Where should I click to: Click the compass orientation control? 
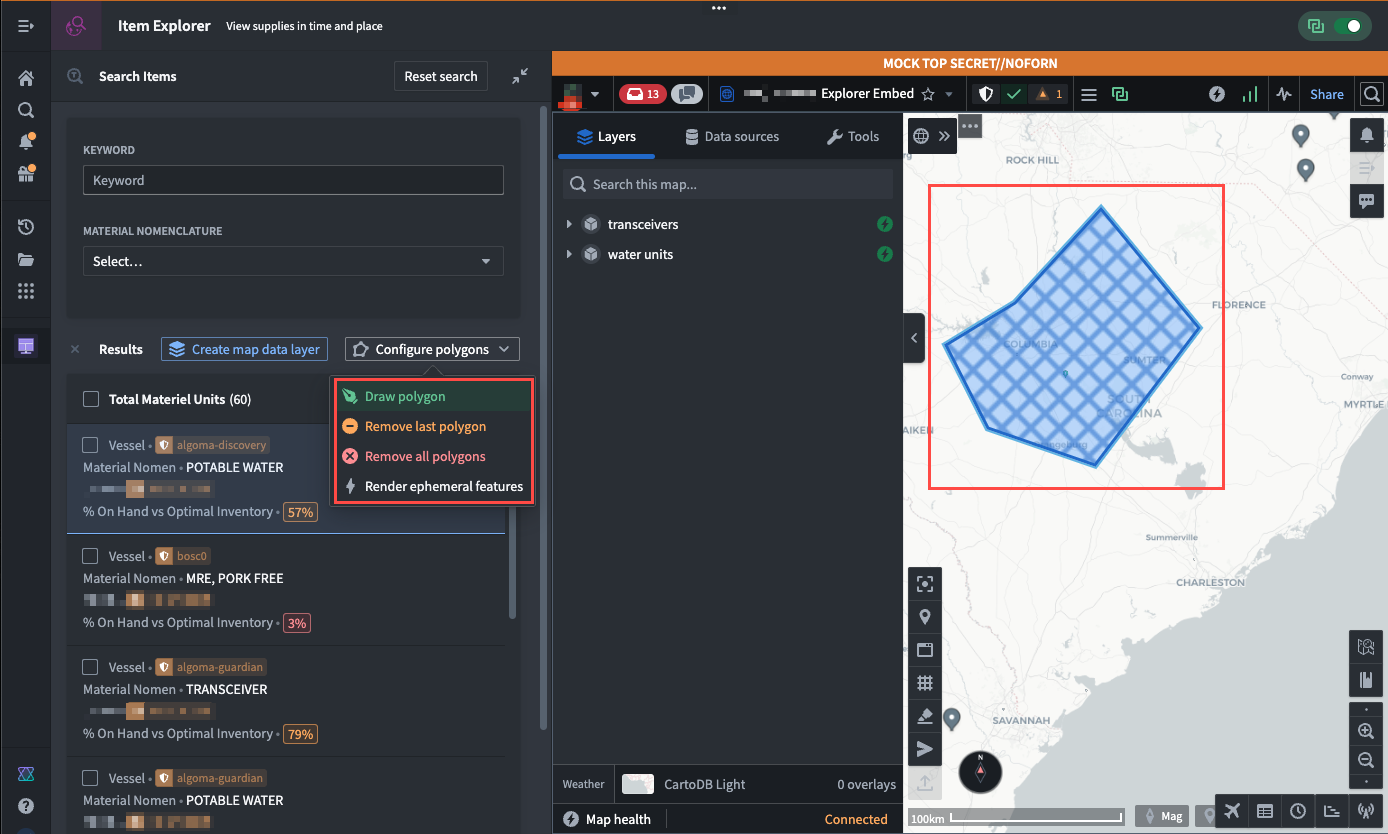pos(980,772)
